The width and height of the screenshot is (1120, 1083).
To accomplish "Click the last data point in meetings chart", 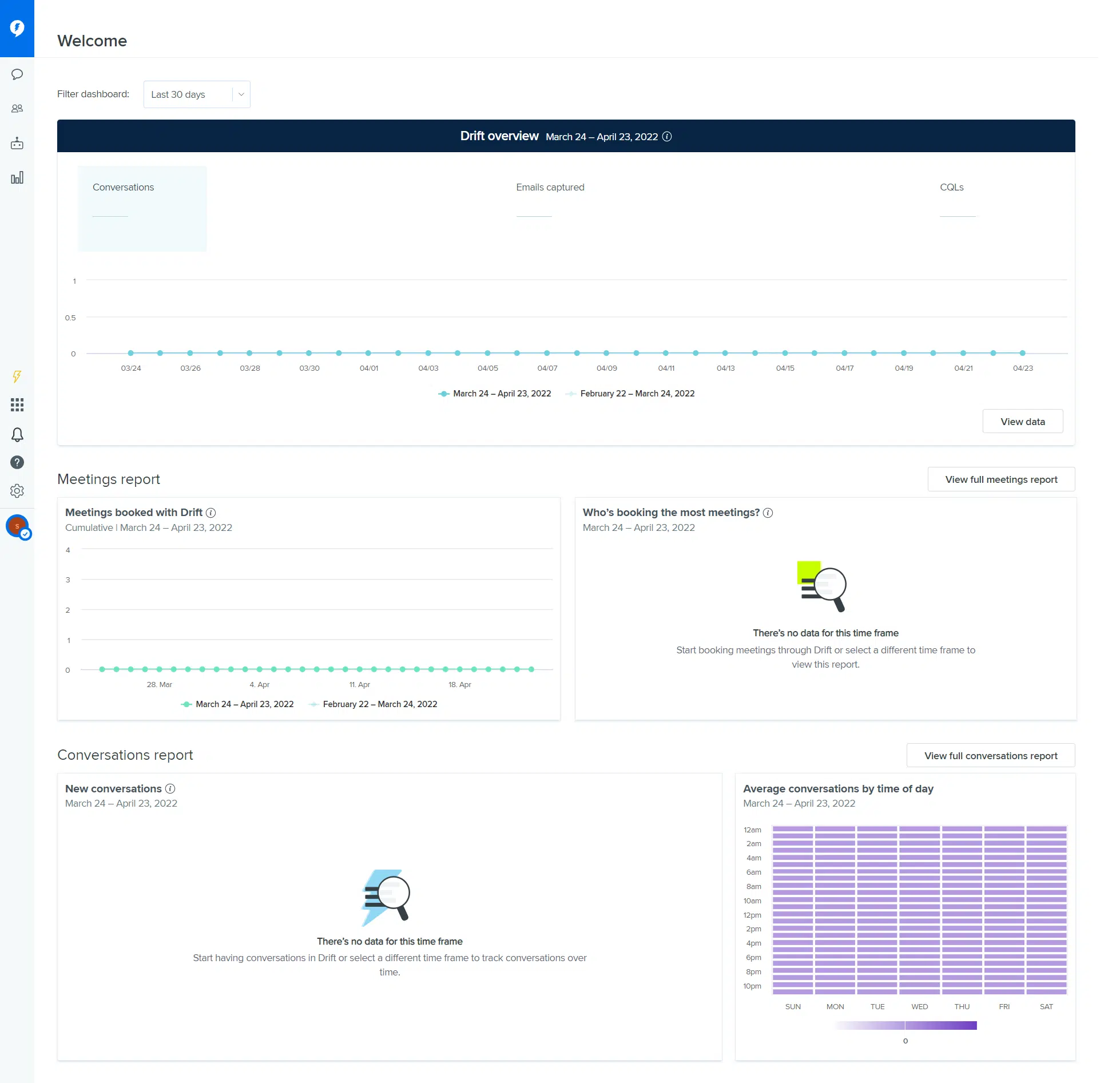I will [x=531, y=669].
